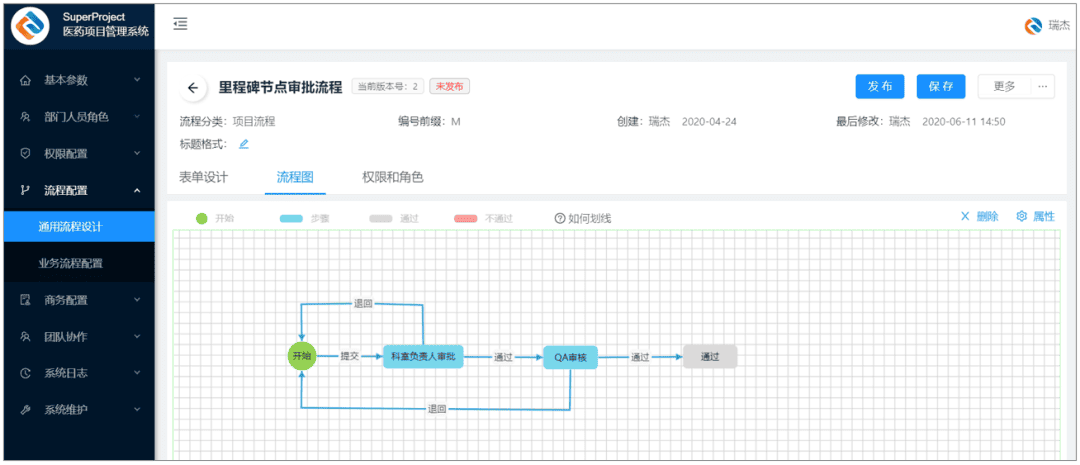Select the red 不通过 legend swatch

pos(466,218)
